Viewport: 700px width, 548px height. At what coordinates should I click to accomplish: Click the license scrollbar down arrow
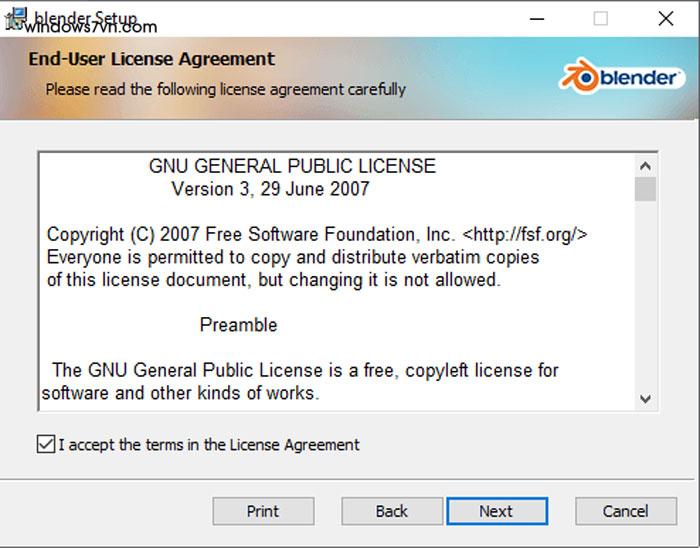click(x=645, y=398)
